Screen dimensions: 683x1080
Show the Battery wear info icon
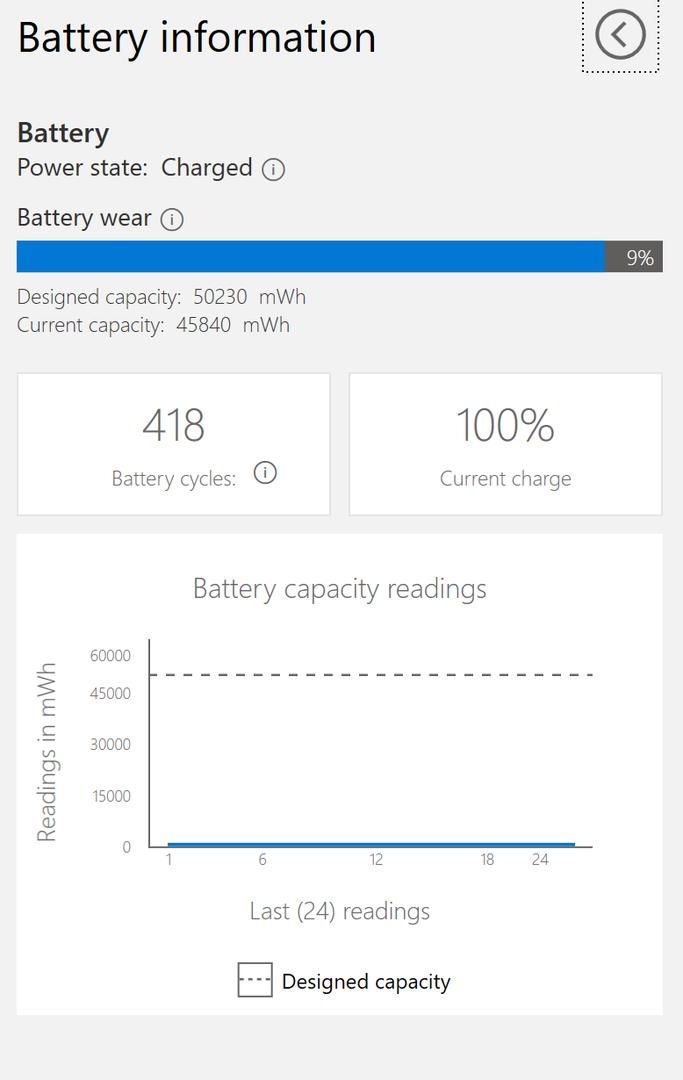pos(172,219)
